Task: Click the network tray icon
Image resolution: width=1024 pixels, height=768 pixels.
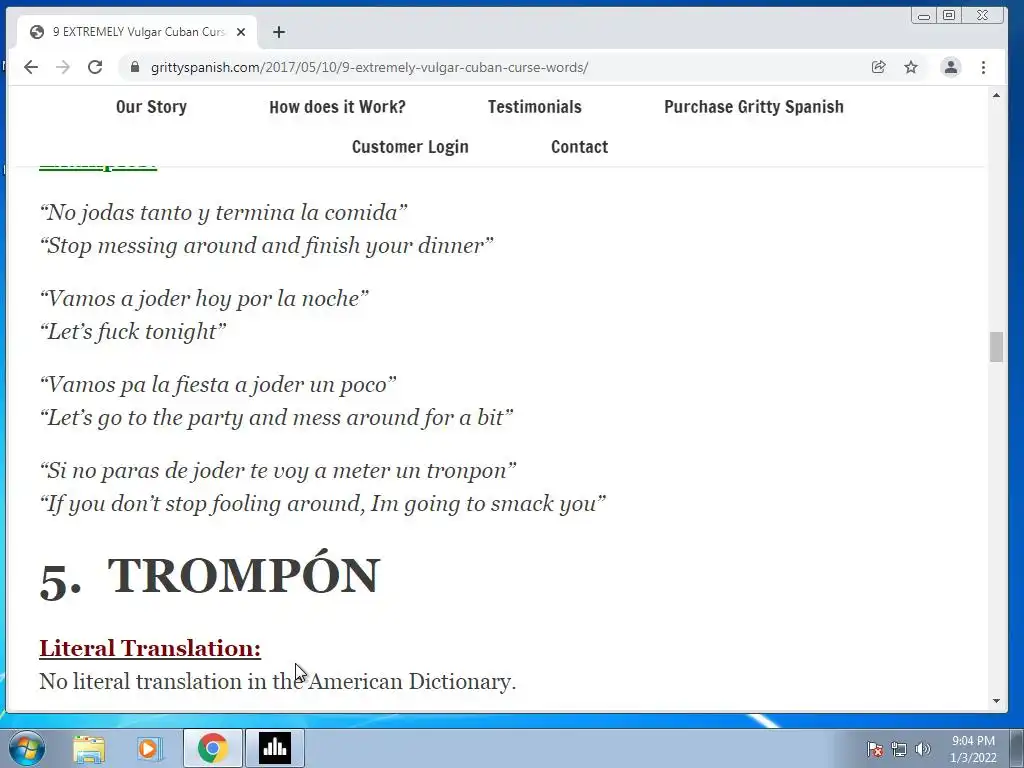Action: coord(899,749)
